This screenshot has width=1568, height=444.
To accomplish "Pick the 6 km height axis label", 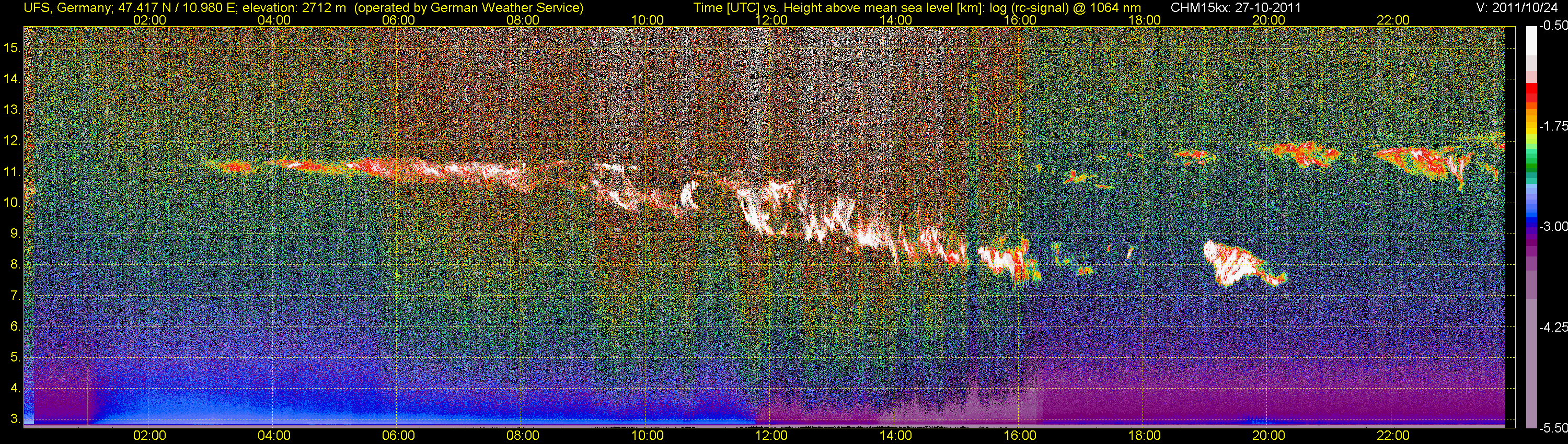I will (15, 326).
